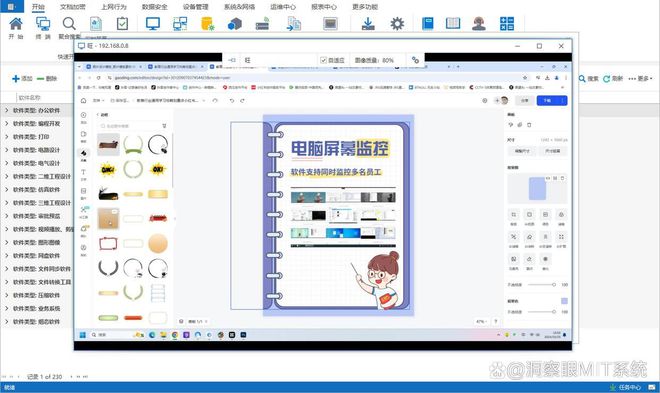Toggle the 自适应 checkbox
Viewport: 660px width, 393px height.
coord(323,60)
